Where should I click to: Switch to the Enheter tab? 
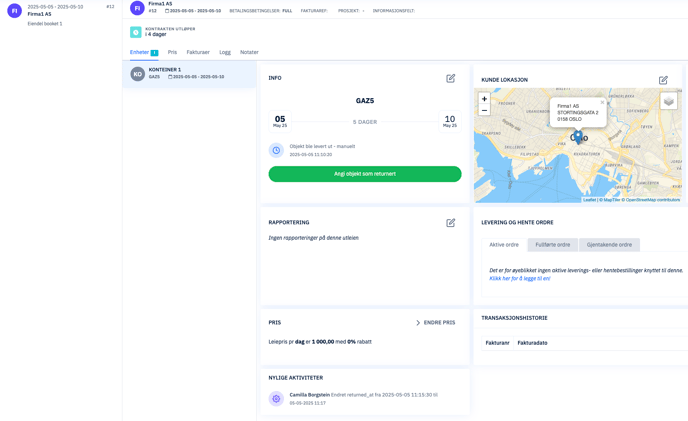pyautogui.click(x=144, y=52)
